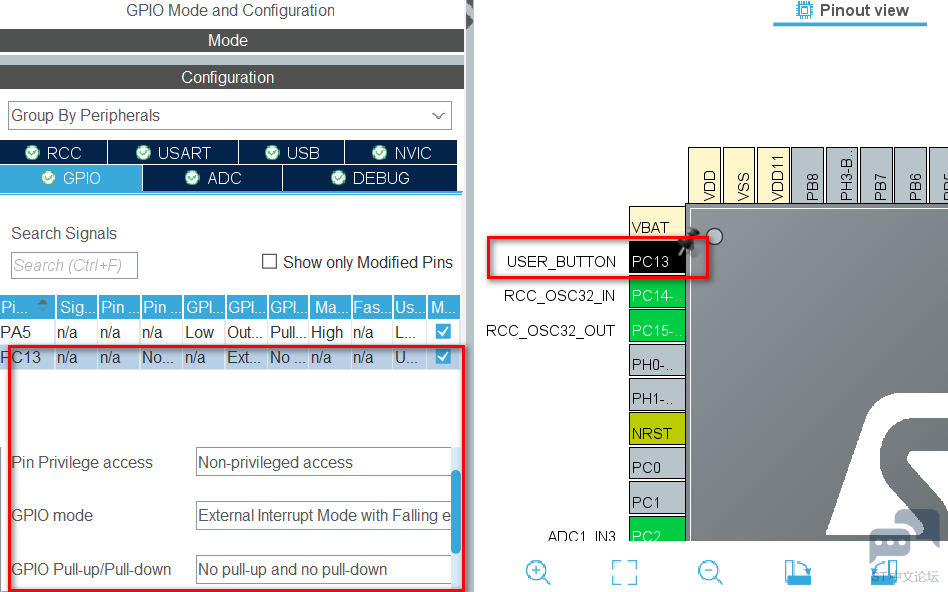The image size is (948, 592).
Task: Zoom in on the pinout view
Action: point(537,571)
